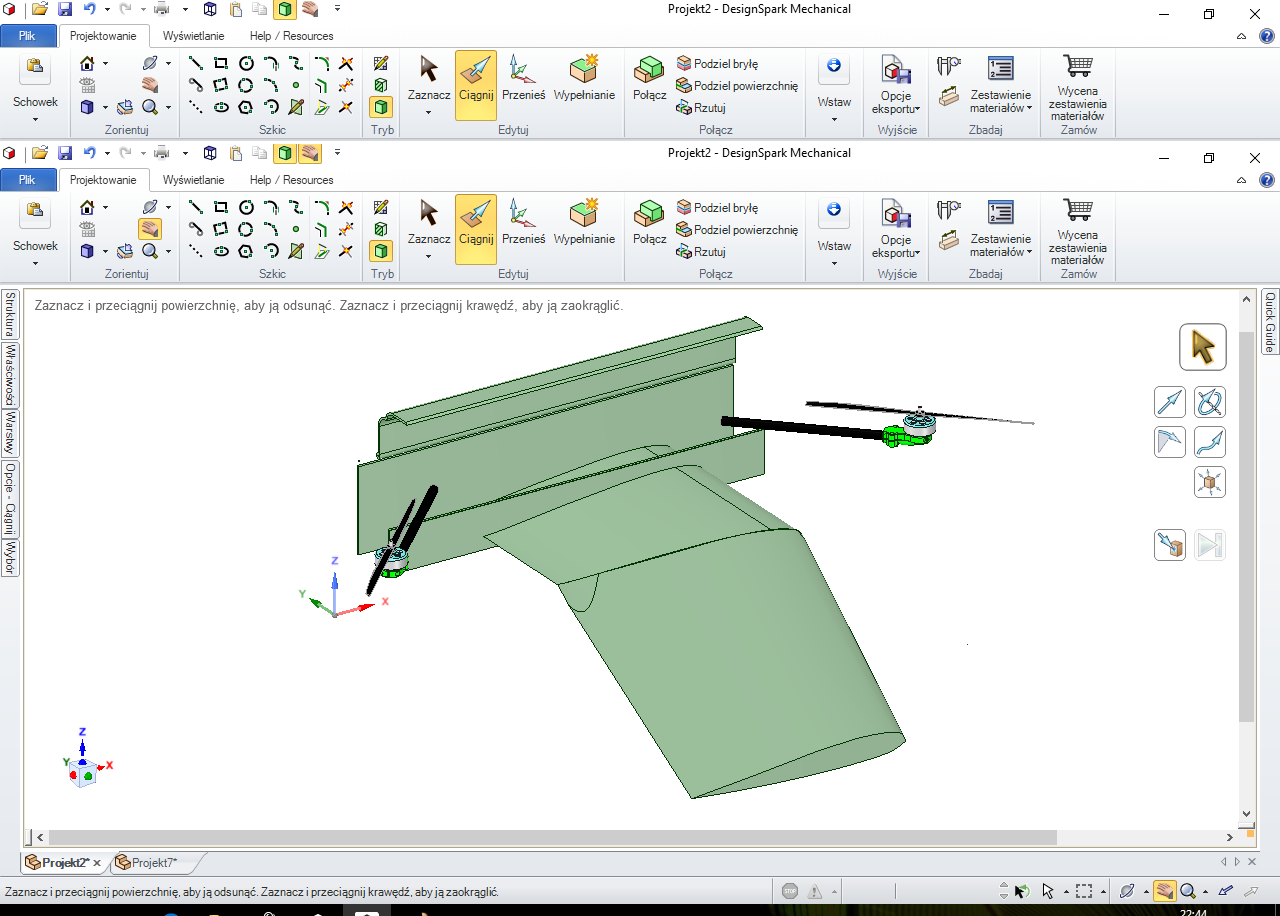Viewport: 1280px width, 916px height.
Task: Show the Warstwy side panel
Action: coord(10,432)
